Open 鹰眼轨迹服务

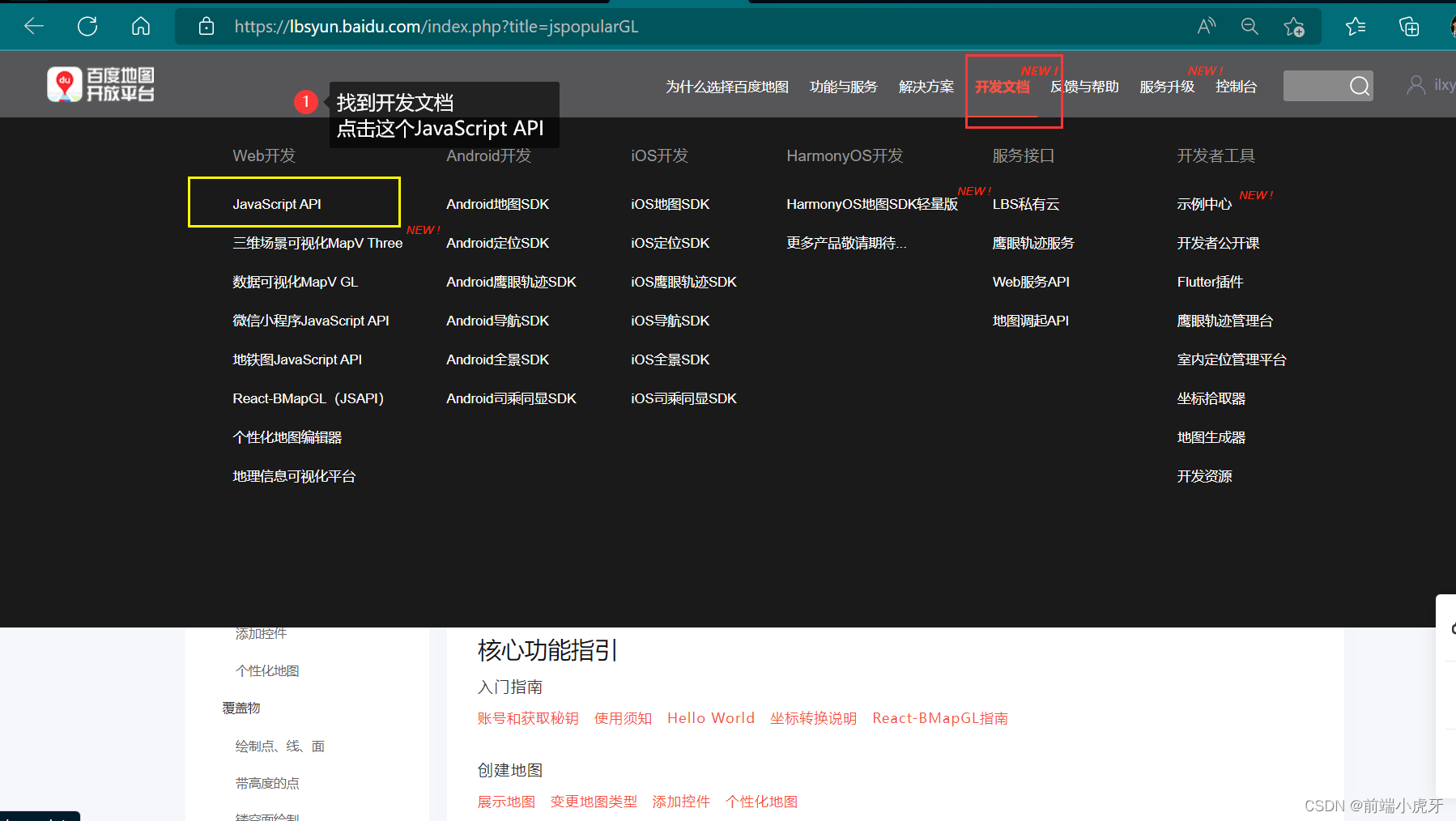click(1033, 243)
